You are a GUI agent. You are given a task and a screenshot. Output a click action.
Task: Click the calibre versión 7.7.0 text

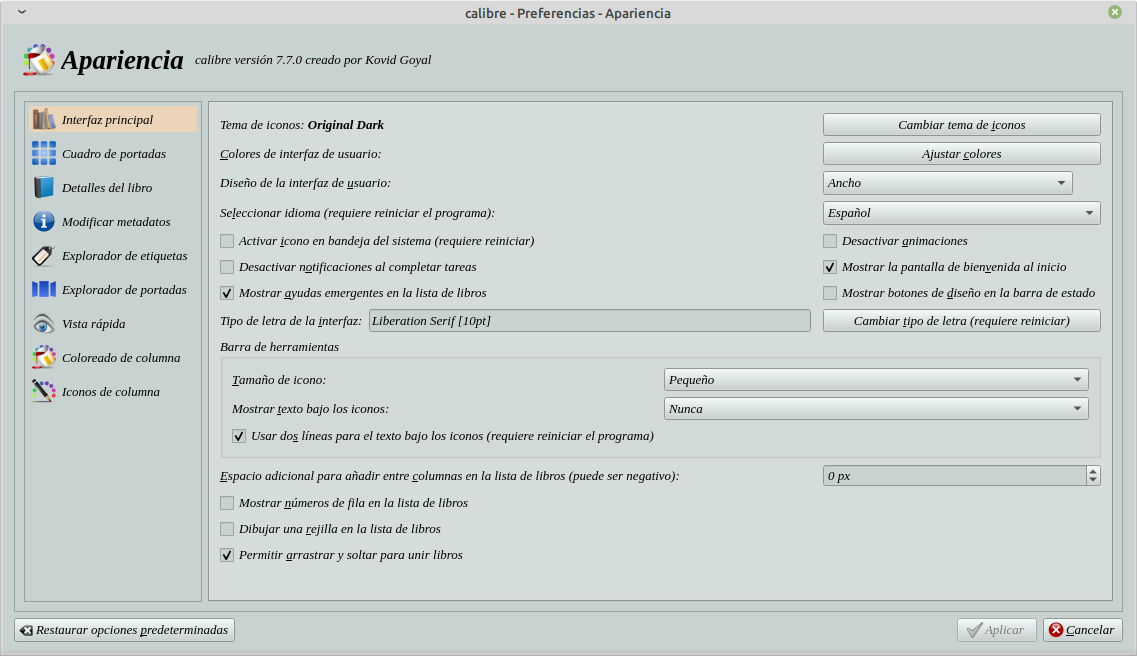tap(313, 60)
